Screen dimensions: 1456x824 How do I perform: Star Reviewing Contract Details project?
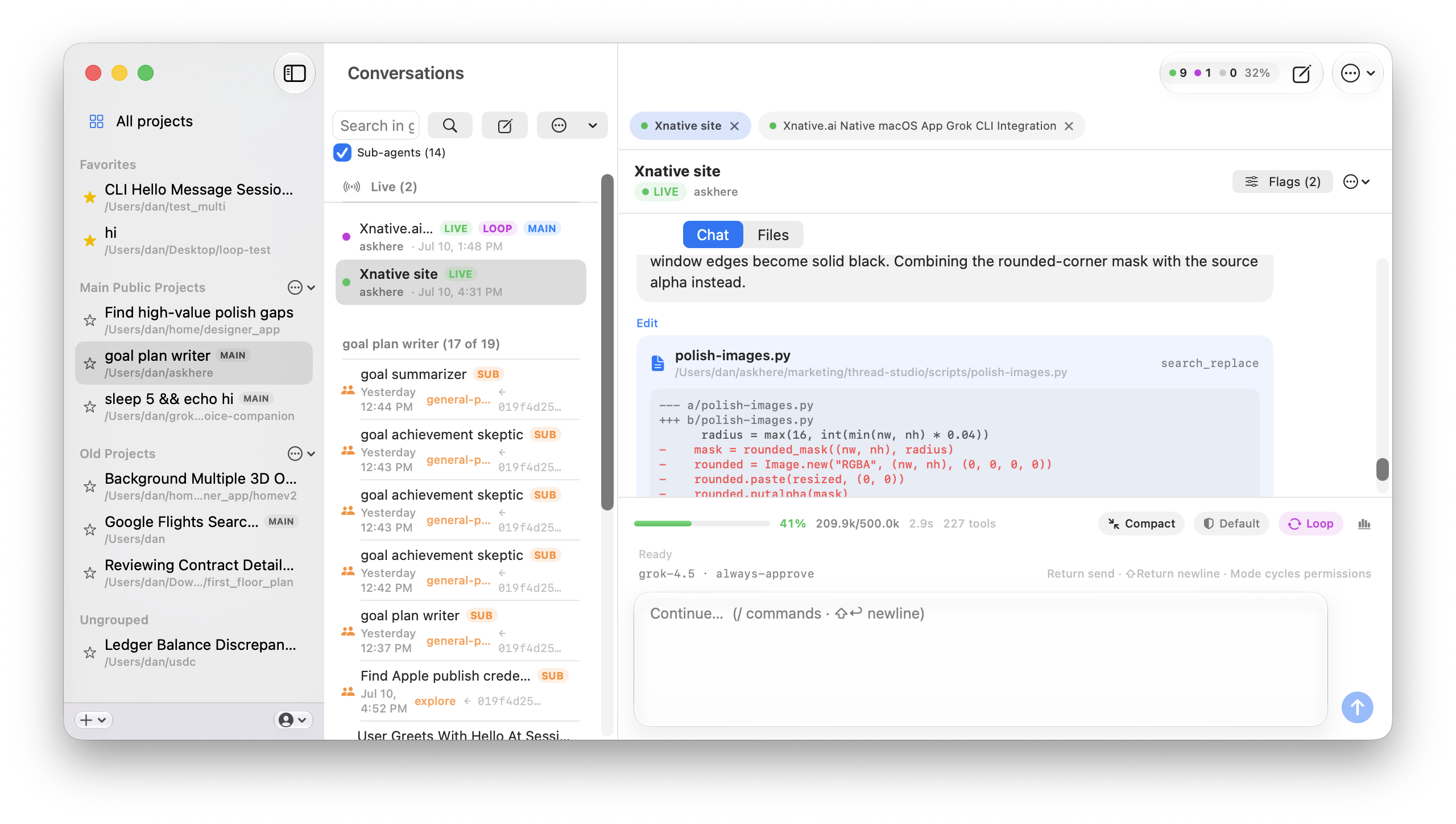point(89,573)
